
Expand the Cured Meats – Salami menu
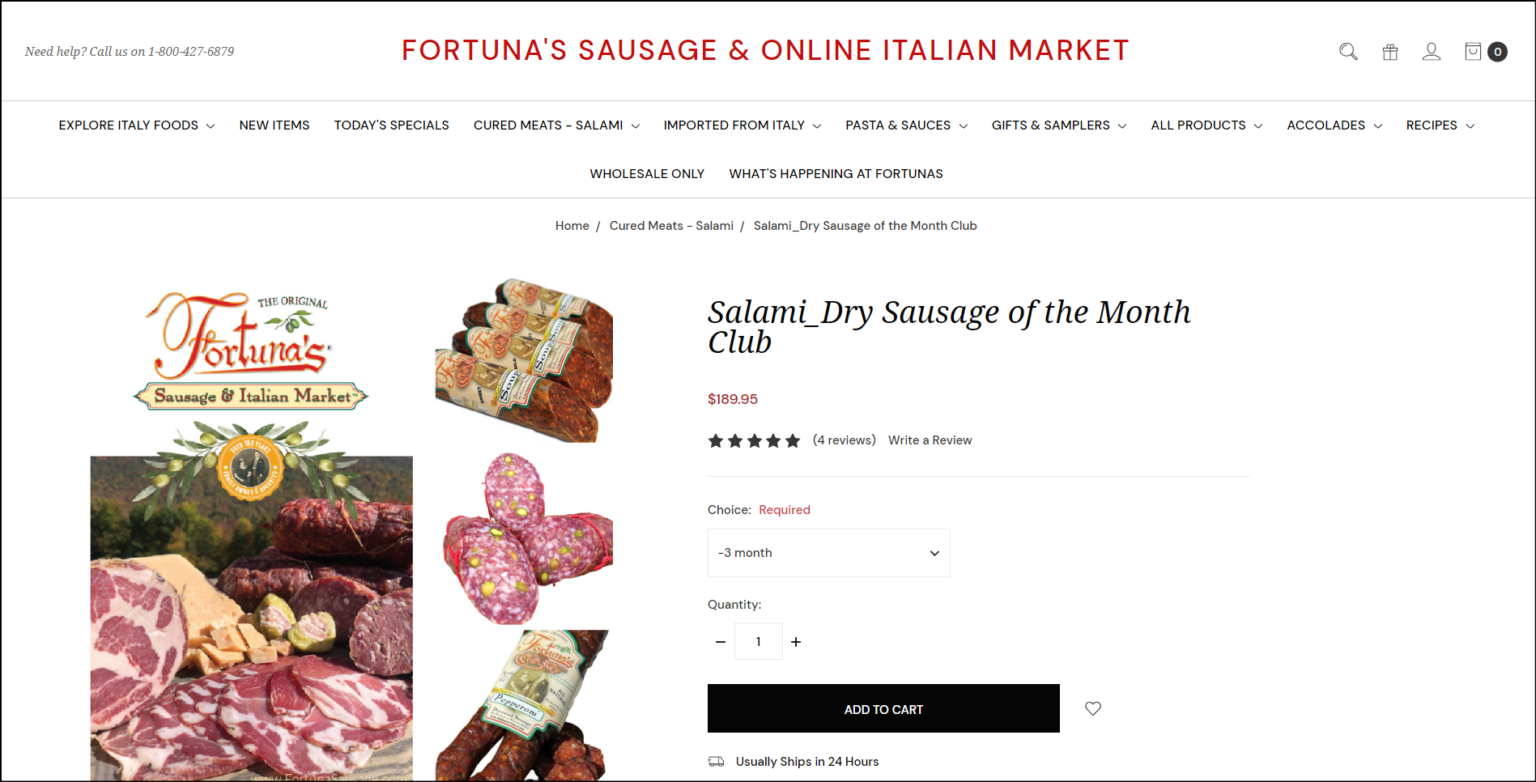click(x=556, y=125)
